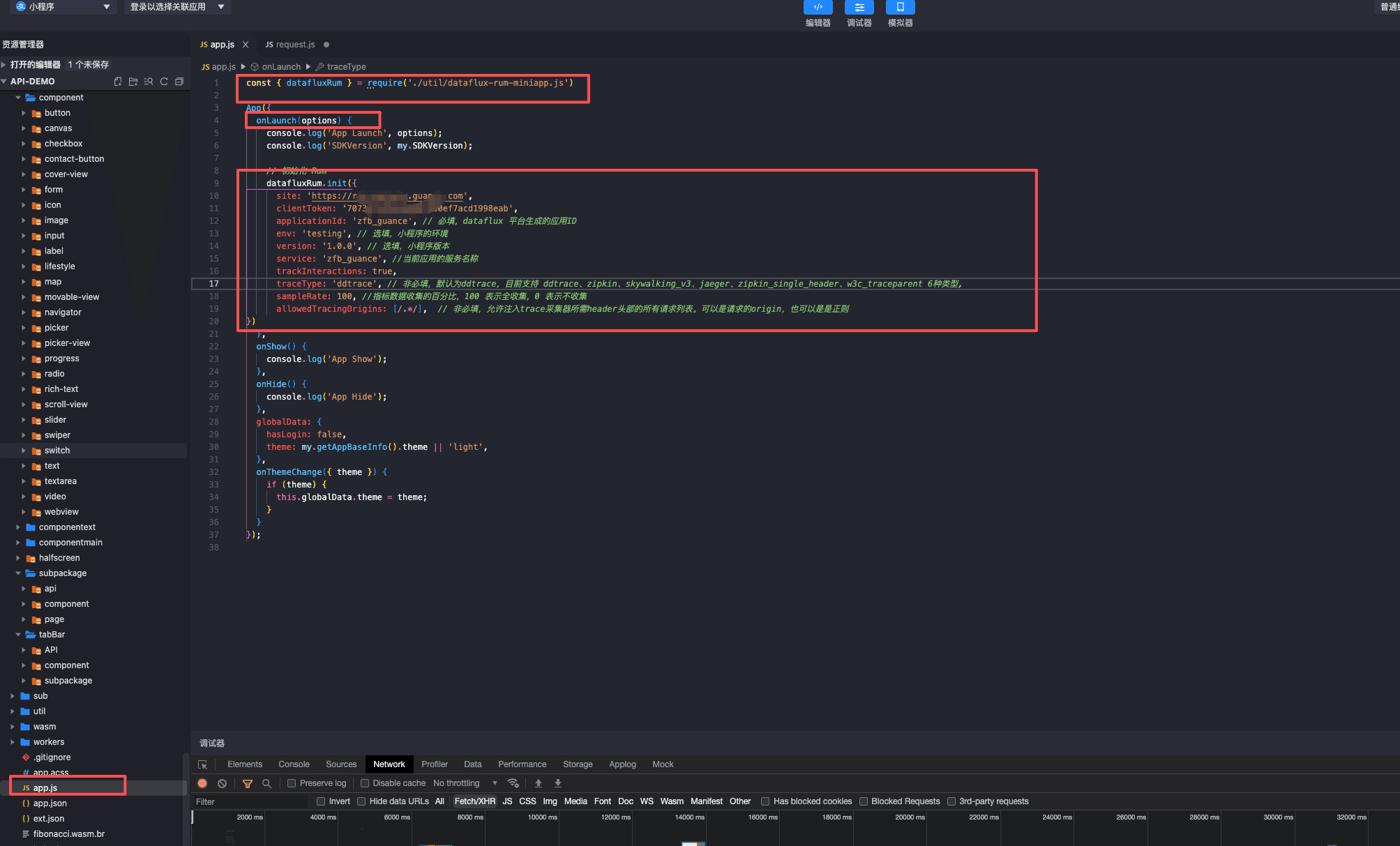1400x846 pixels.
Task: Click the element inspector picker icon
Action: point(203,764)
